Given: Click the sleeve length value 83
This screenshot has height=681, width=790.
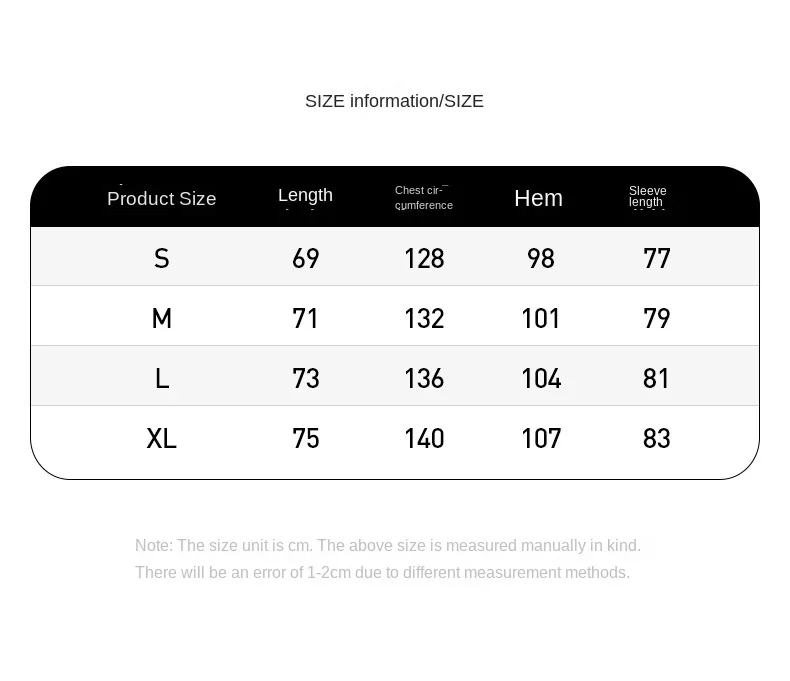Looking at the screenshot, I should 656,438.
